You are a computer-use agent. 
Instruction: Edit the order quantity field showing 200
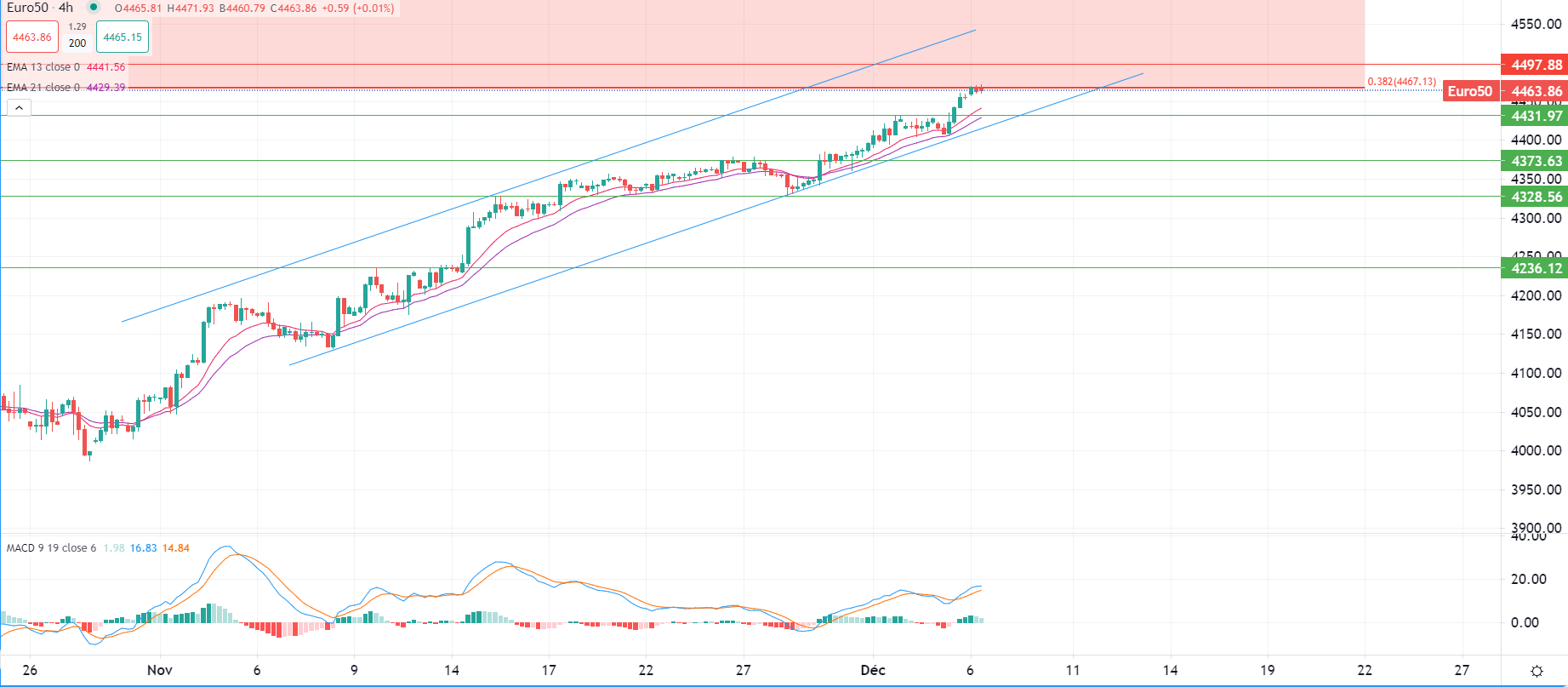[77, 43]
